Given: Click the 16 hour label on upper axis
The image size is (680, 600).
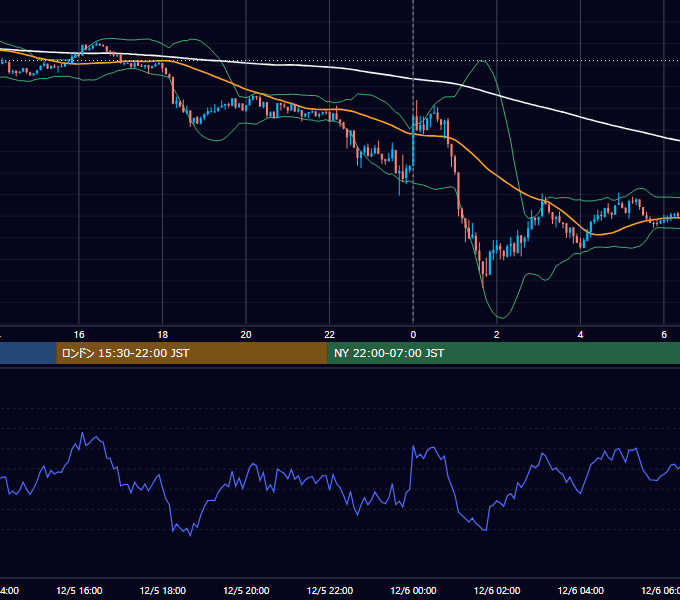Looking at the screenshot, I should [79, 335].
